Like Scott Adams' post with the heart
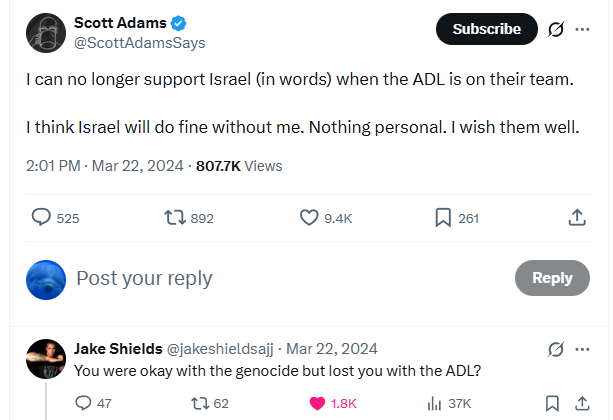This screenshot has width=613, height=420. pyautogui.click(x=309, y=217)
